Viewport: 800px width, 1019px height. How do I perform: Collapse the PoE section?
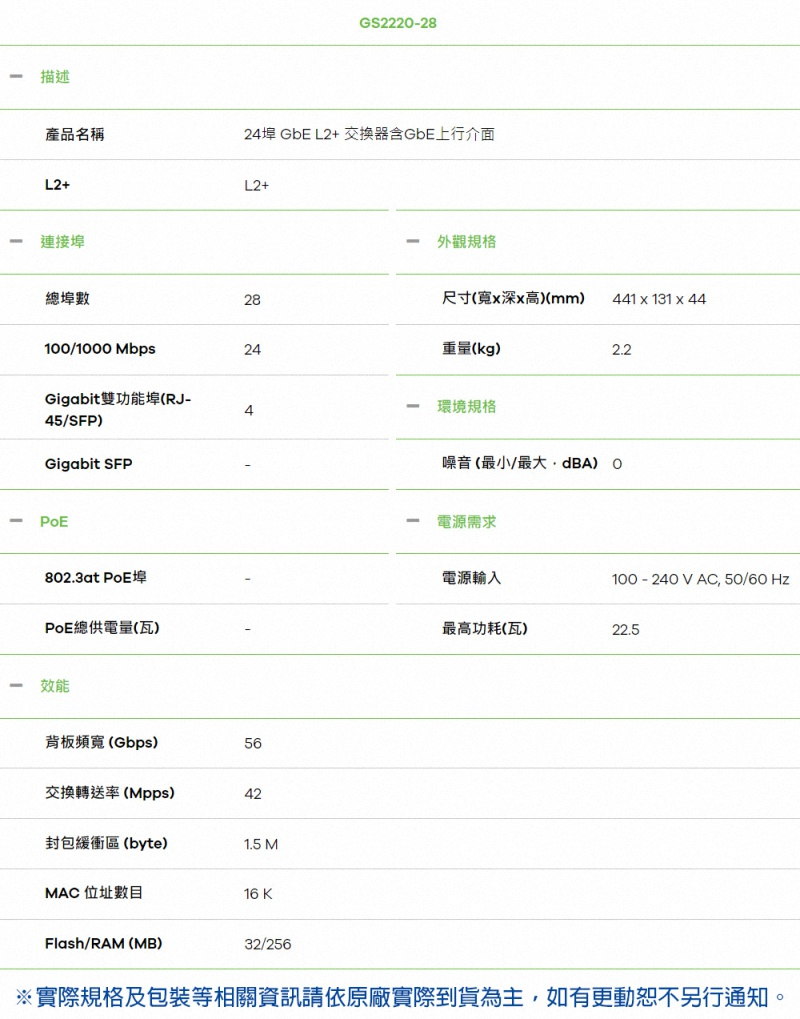click(x=16, y=521)
